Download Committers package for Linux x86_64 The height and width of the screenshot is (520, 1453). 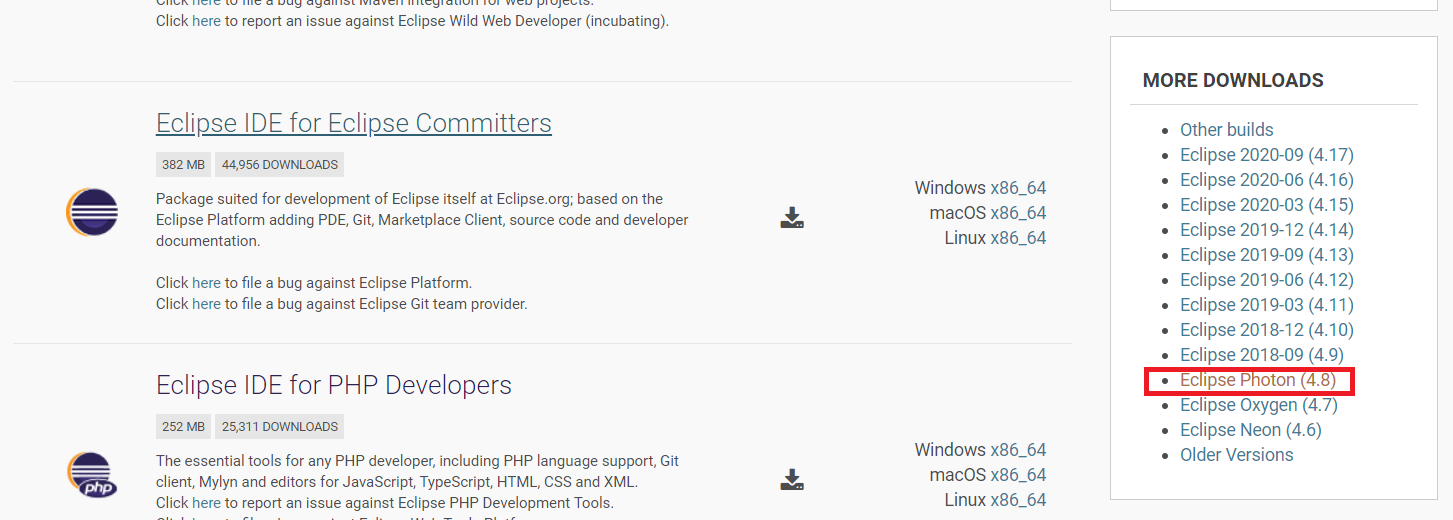coord(1018,238)
